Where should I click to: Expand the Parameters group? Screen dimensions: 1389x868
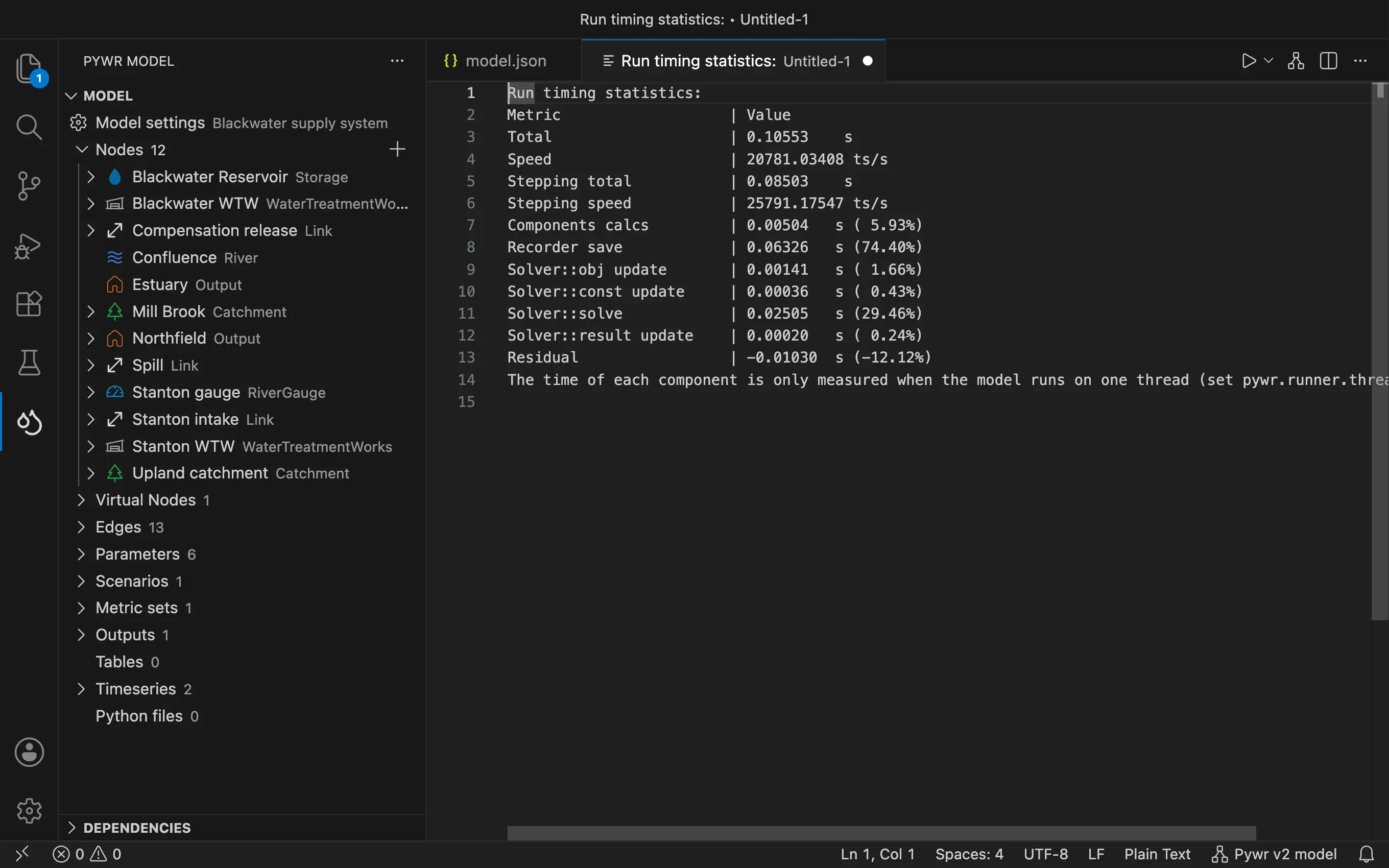(81, 554)
